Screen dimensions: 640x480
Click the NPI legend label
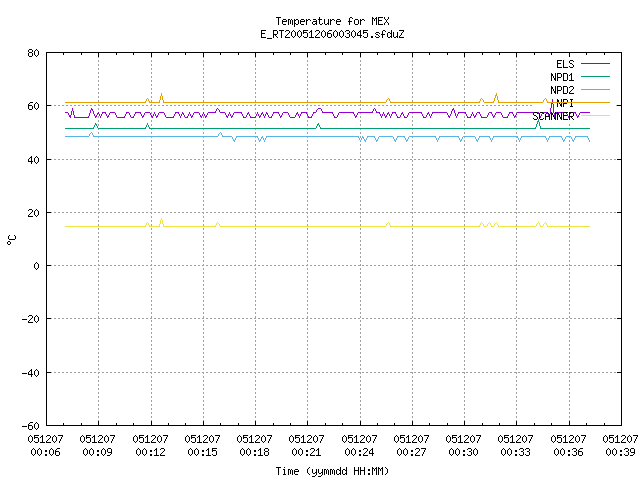click(x=565, y=103)
